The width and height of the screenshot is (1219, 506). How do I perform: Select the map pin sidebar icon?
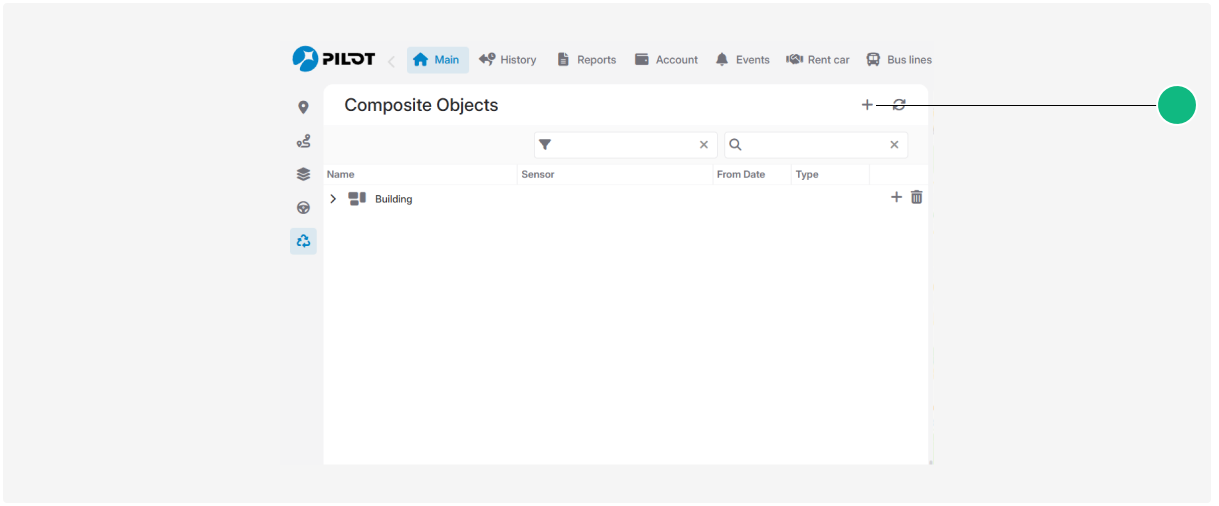click(x=303, y=107)
